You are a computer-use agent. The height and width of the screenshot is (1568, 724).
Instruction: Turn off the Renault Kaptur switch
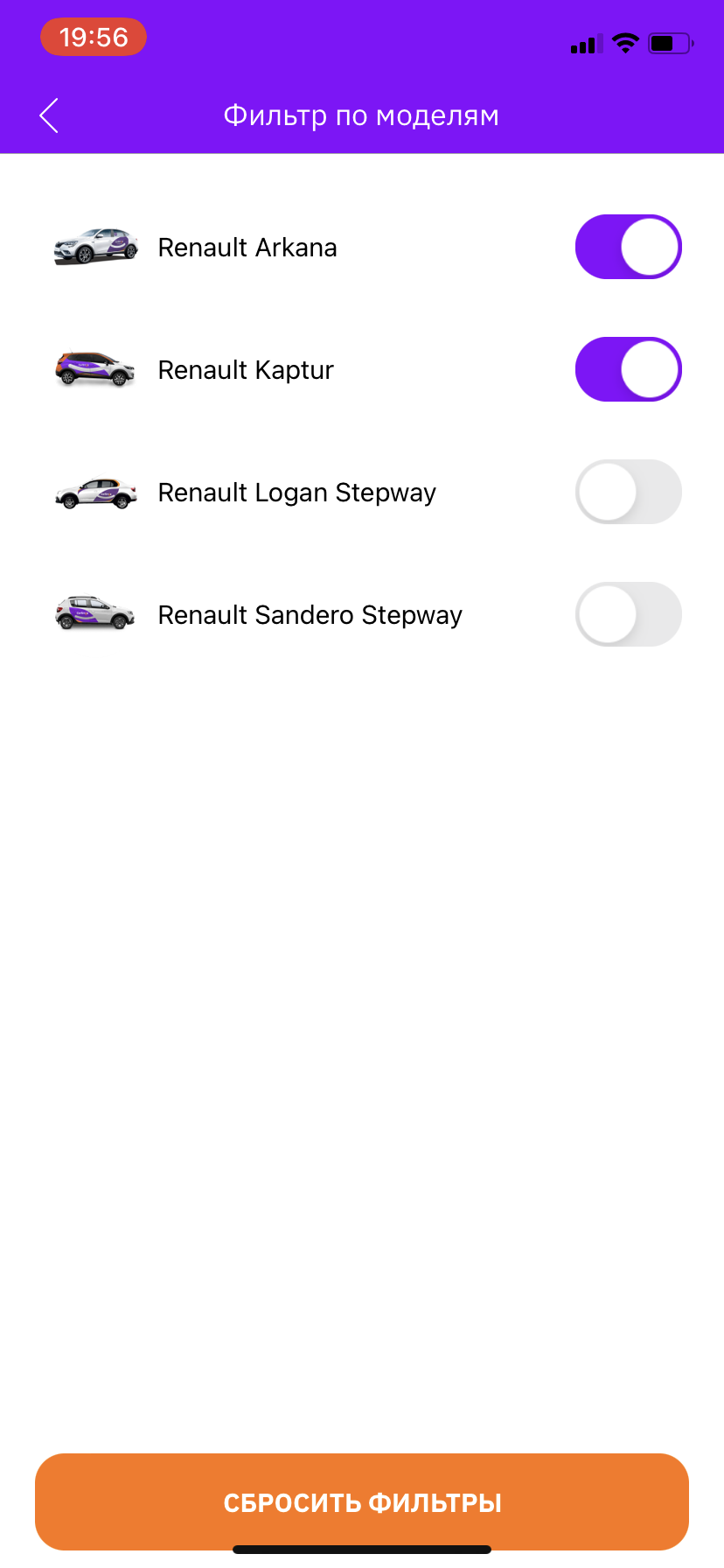628,369
